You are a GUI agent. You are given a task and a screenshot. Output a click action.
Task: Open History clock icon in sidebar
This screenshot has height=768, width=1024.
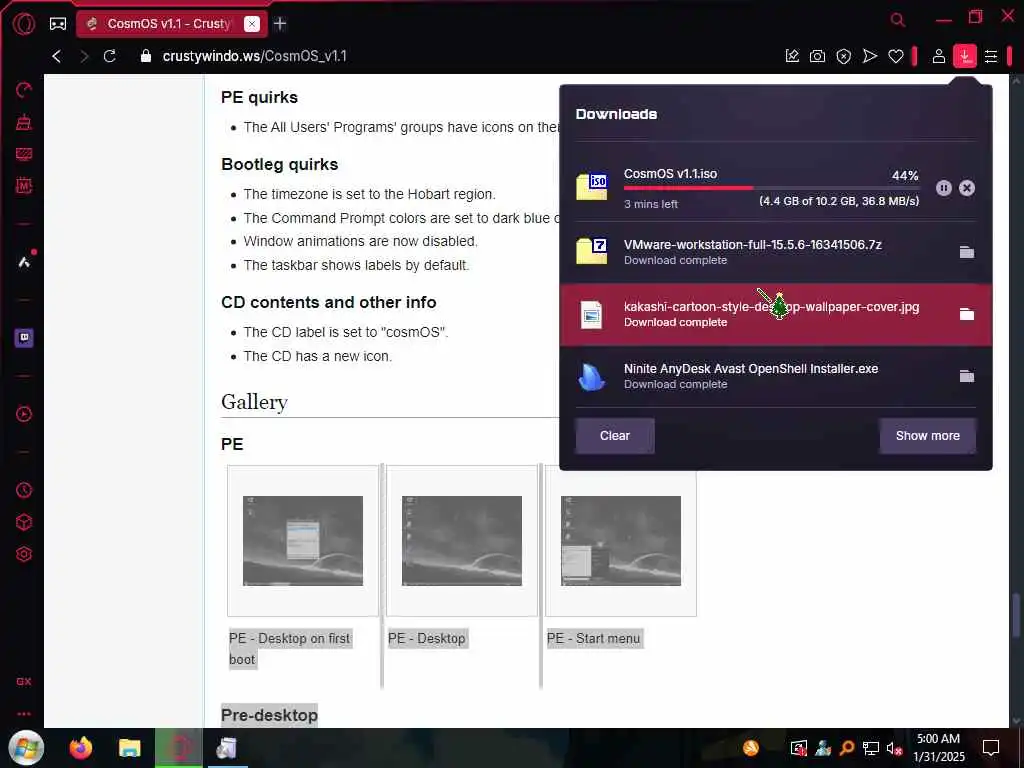click(x=24, y=490)
